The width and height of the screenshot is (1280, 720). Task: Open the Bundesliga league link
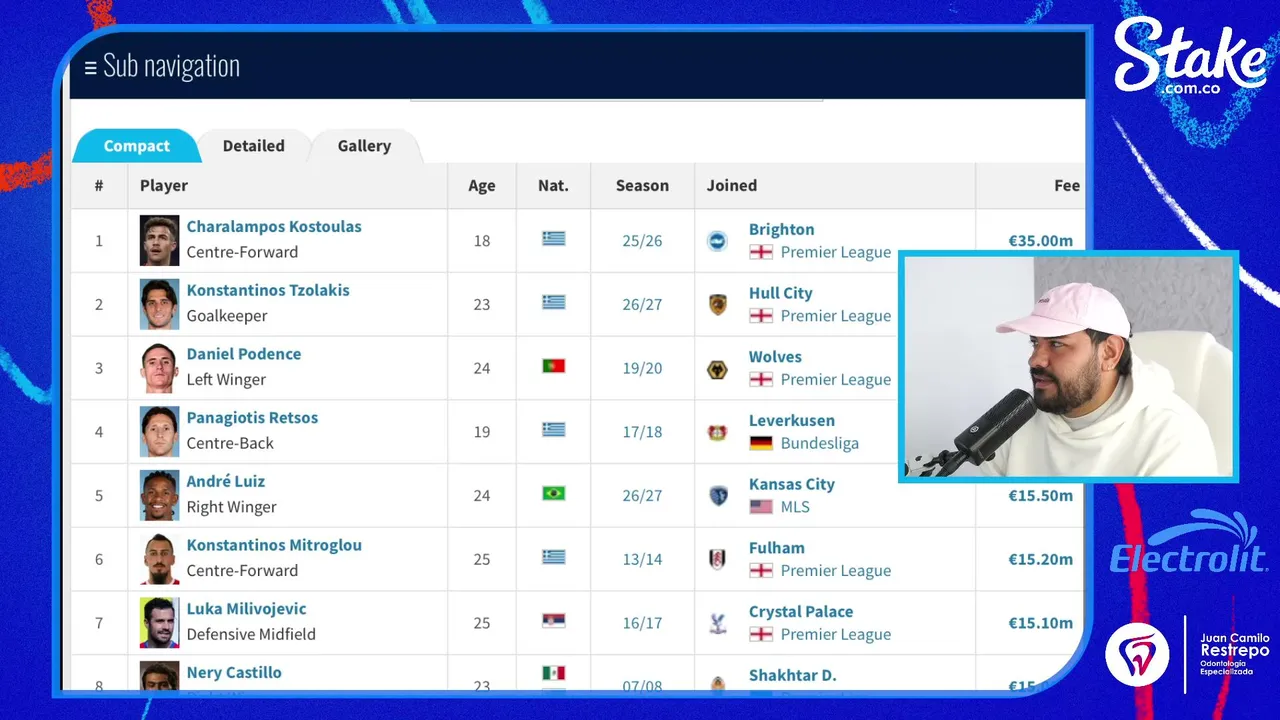pos(819,443)
